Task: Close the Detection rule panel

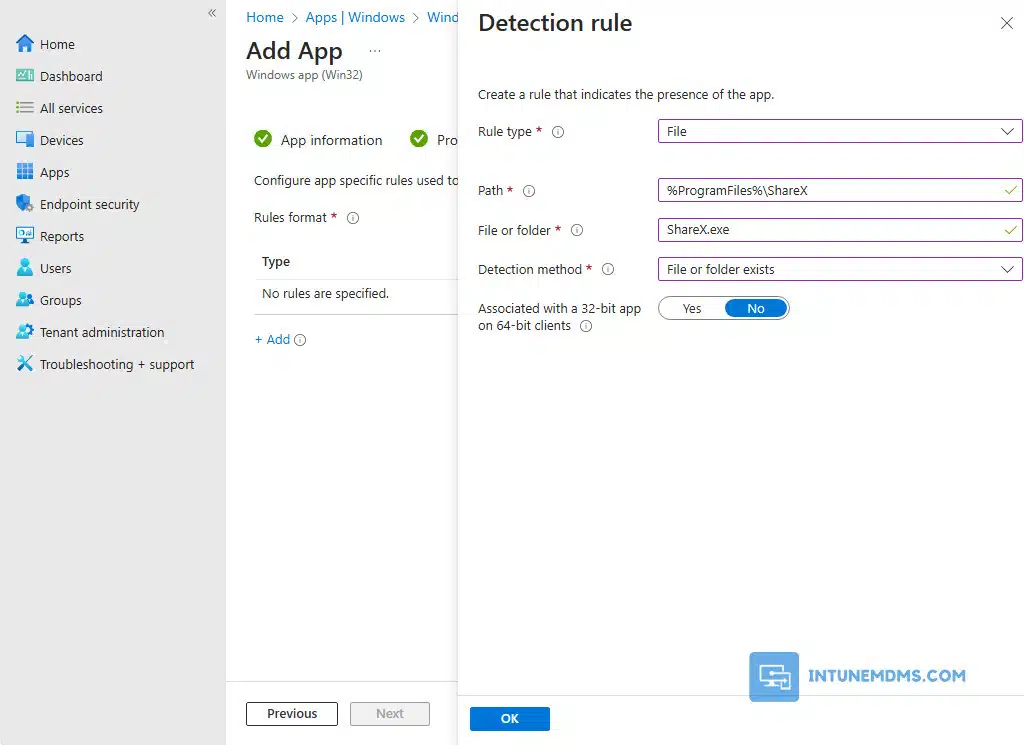Action: 1006,23
